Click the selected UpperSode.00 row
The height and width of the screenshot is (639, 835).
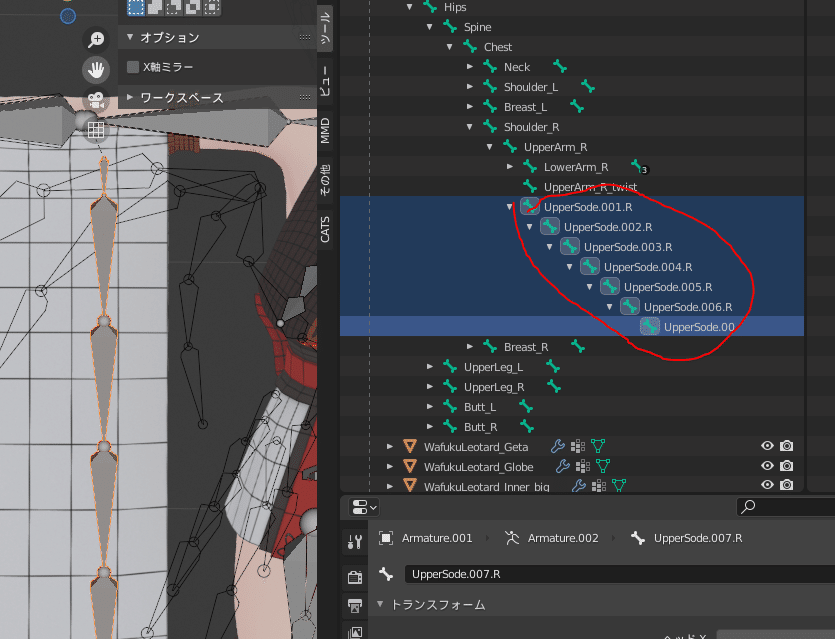click(x=572, y=326)
